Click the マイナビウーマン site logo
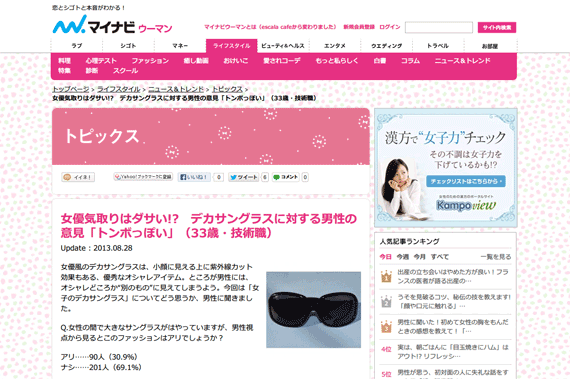The height and width of the screenshot is (379, 570). coord(112,24)
